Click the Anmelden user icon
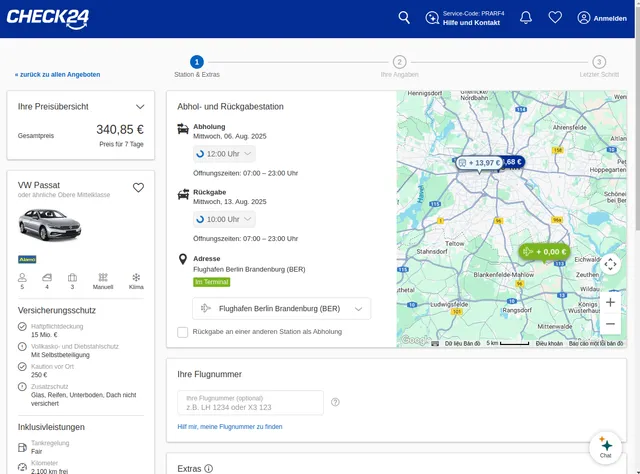 [584, 18]
